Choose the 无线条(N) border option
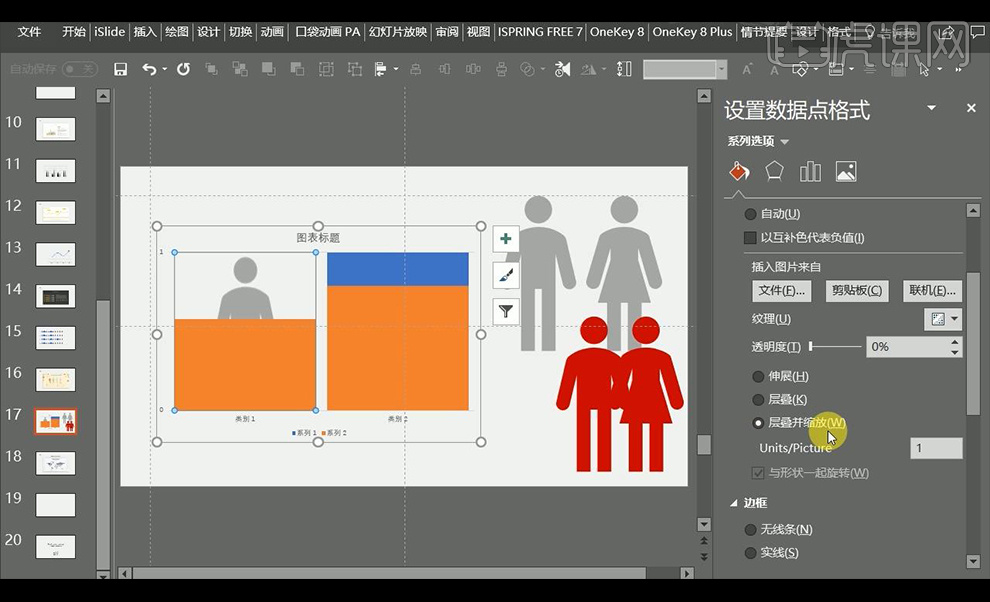This screenshot has width=990, height=602. pos(752,529)
